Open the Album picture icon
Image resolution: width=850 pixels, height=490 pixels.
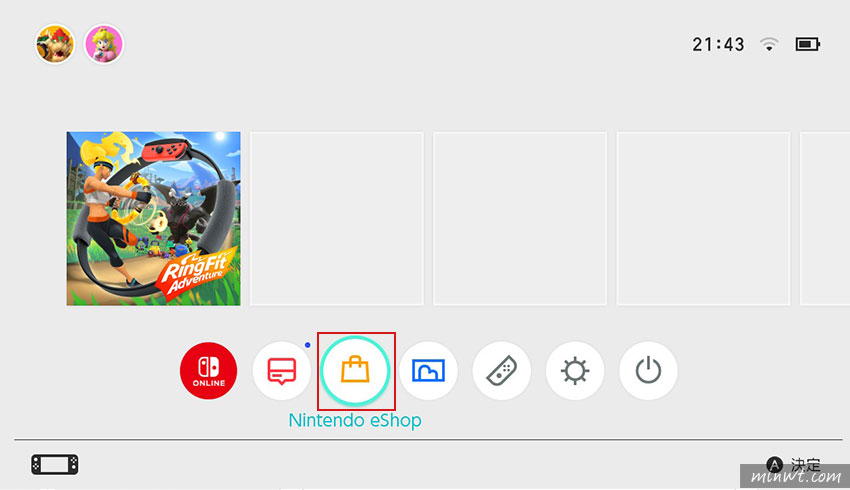(x=428, y=371)
